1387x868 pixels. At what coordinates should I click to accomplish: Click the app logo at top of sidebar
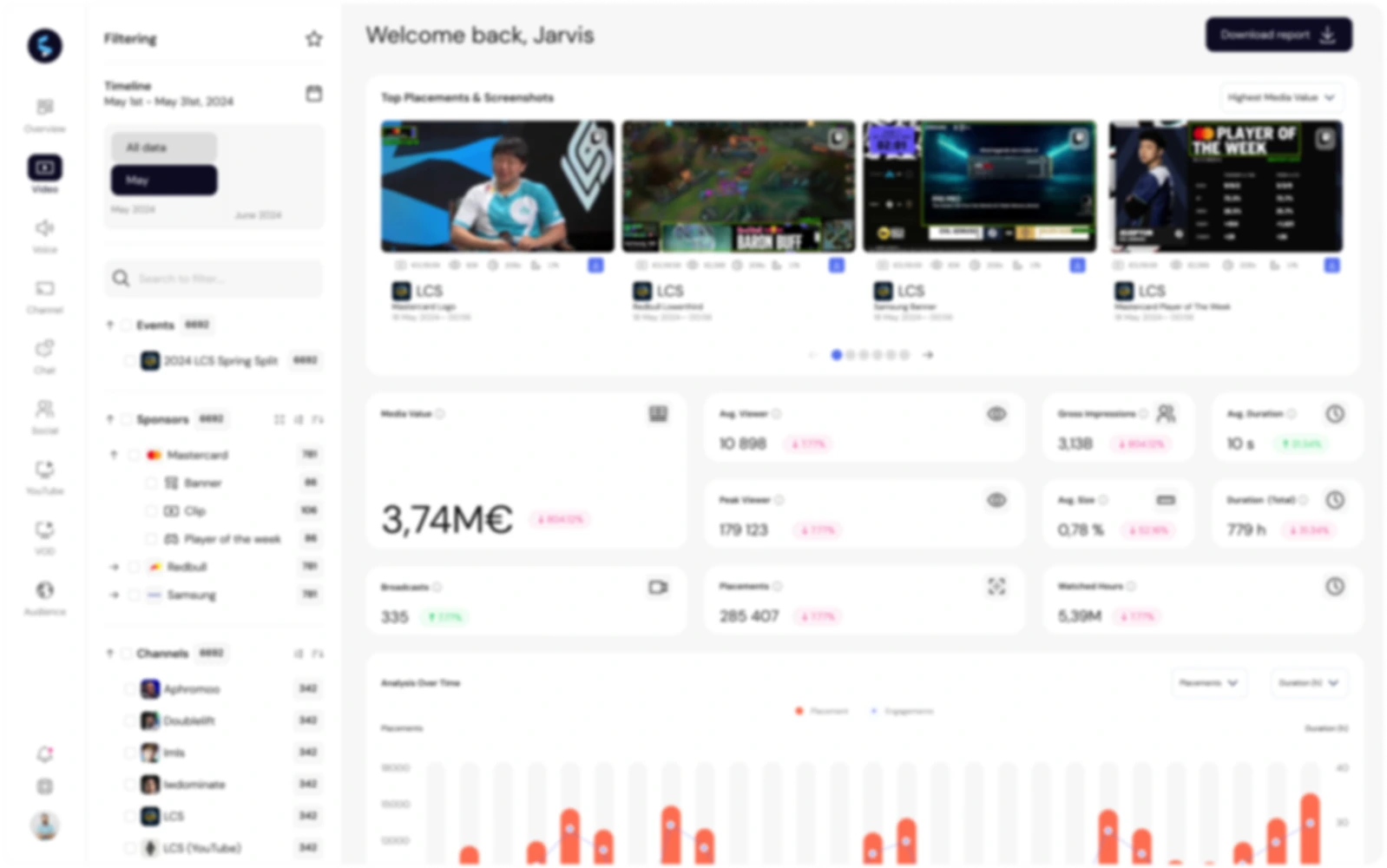tap(44, 46)
